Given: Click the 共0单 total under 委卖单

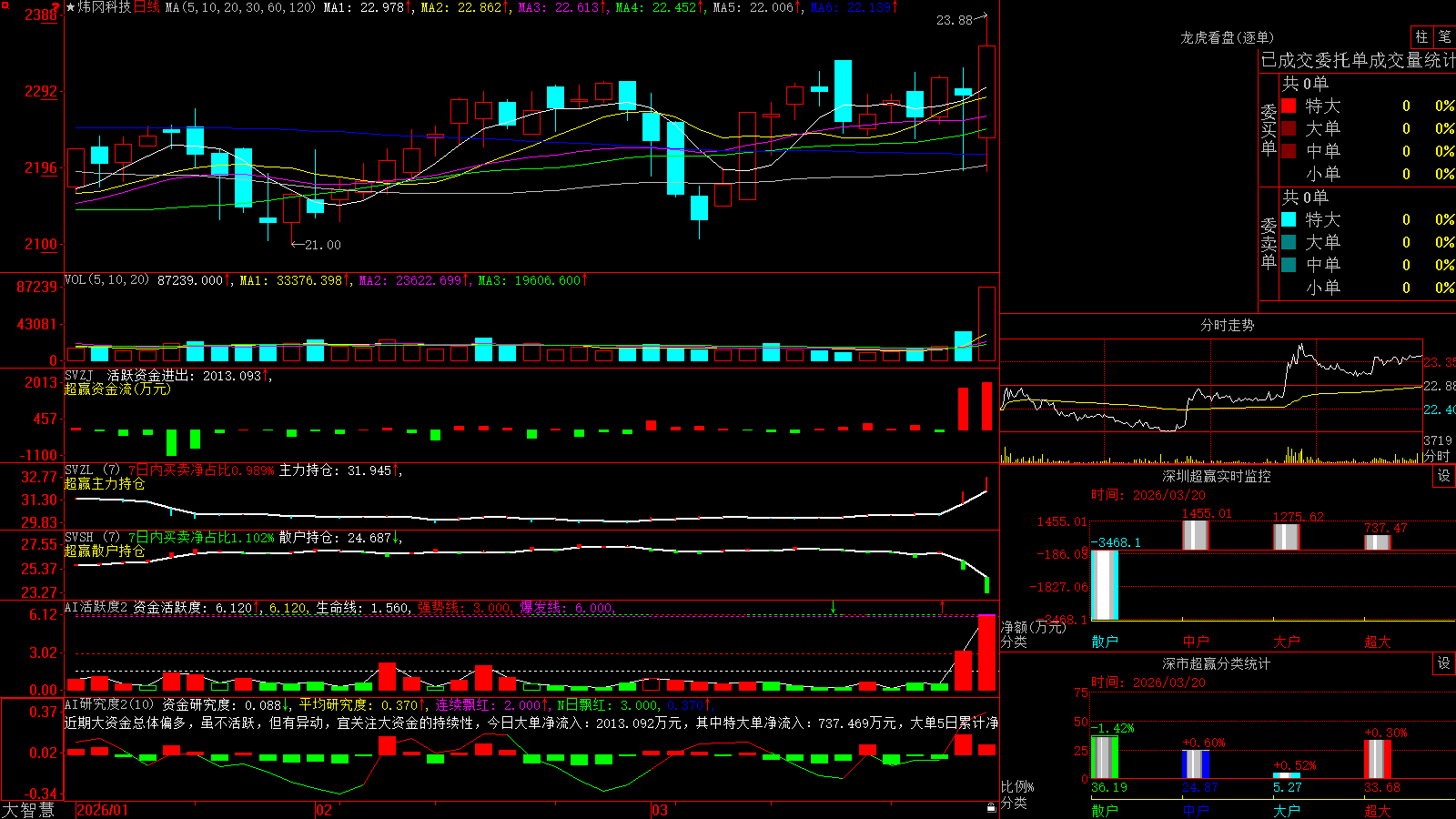Looking at the screenshot, I should coord(1305,197).
